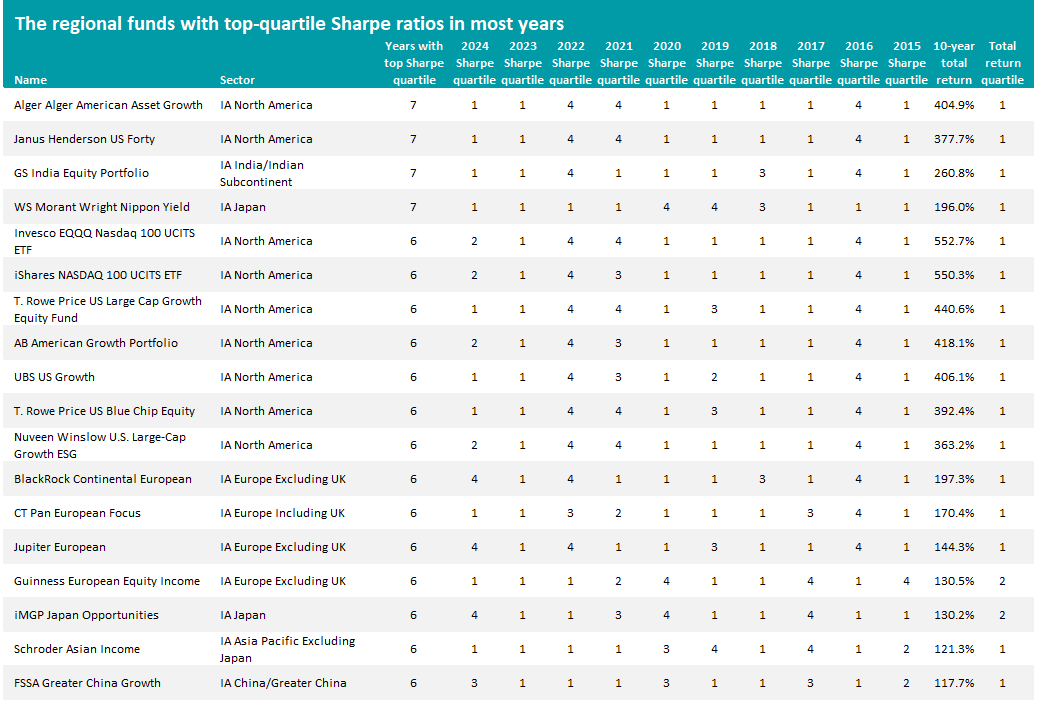Click the "2021 Sharpe quartile" column header

[x=619, y=63]
